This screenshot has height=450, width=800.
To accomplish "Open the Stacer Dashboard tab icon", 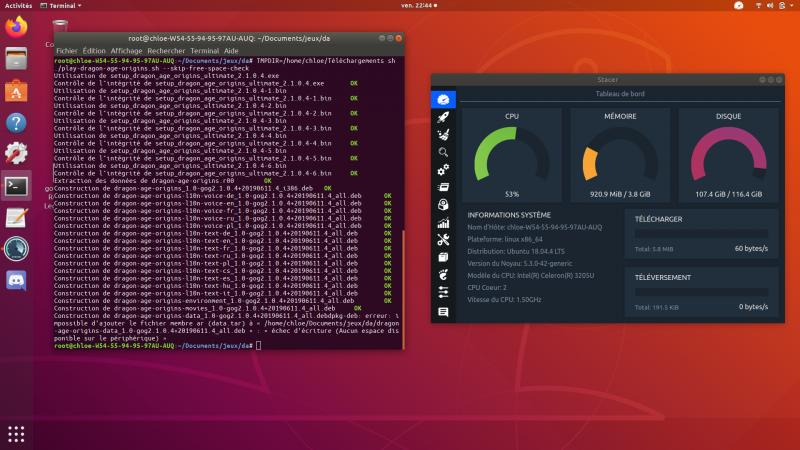I will (443, 99).
